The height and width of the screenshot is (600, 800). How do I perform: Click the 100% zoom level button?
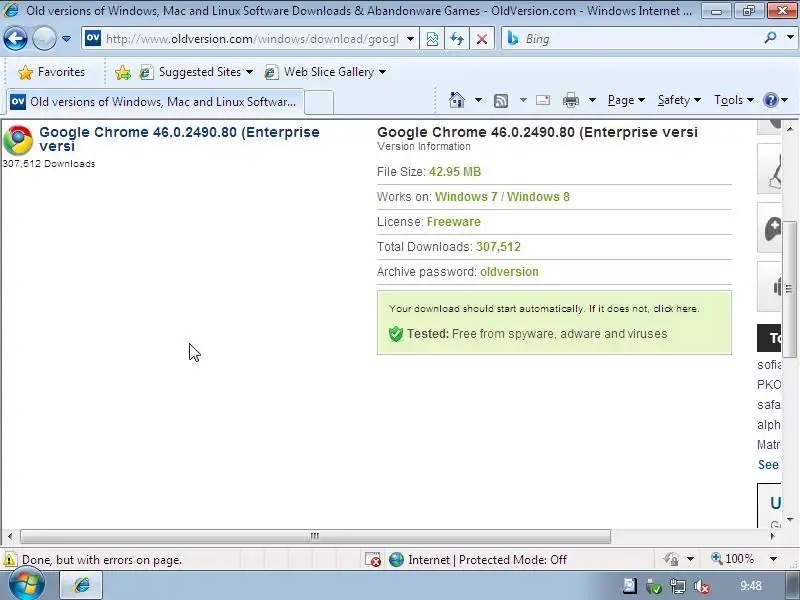coord(733,559)
